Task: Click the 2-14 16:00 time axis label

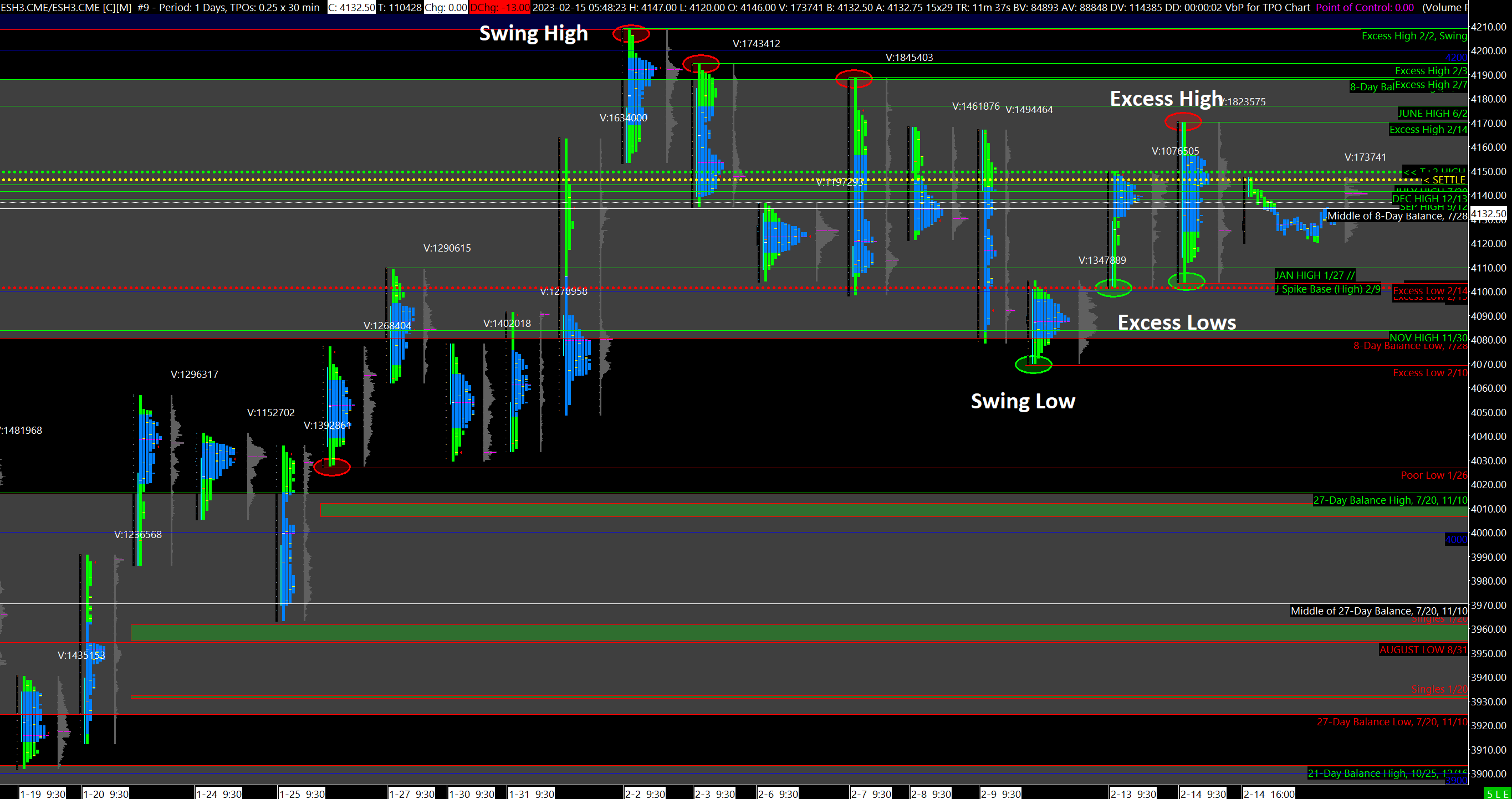Action: click(1269, 793)
